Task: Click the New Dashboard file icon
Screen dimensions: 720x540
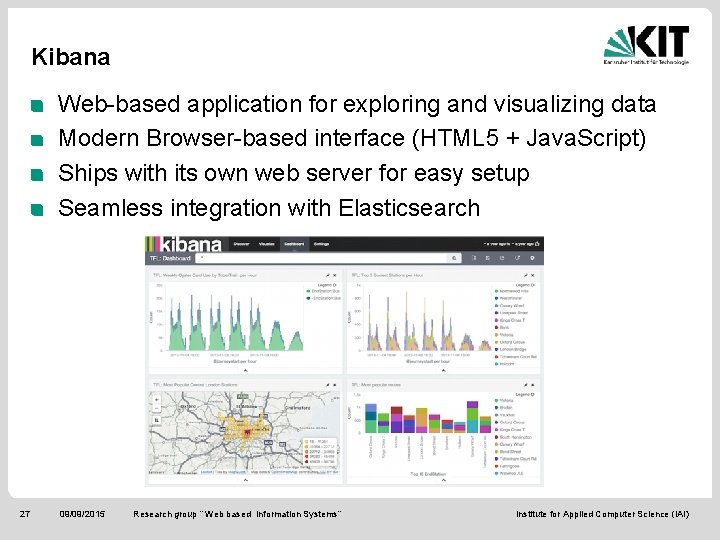Action: tap(474, 258)
